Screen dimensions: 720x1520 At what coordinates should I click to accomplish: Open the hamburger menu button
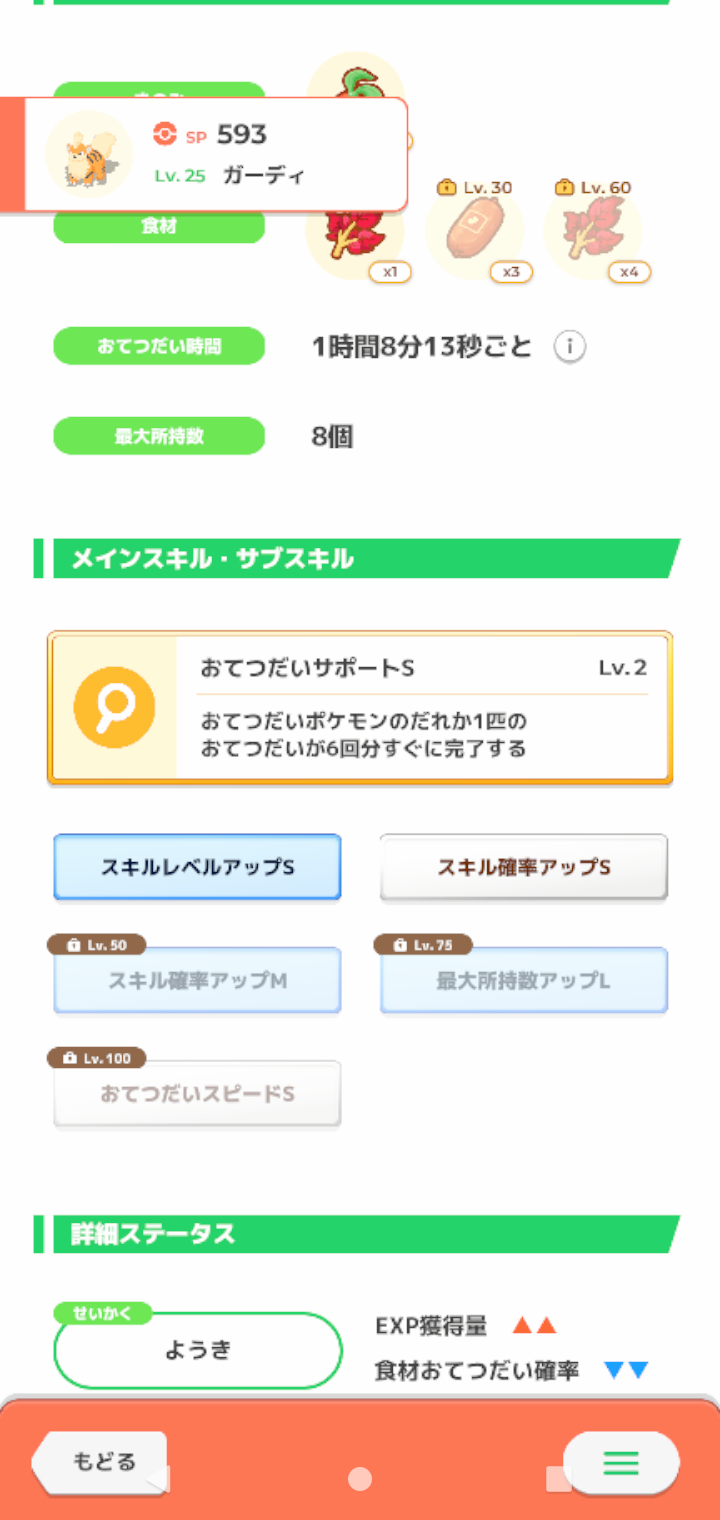coord(620,1464)
